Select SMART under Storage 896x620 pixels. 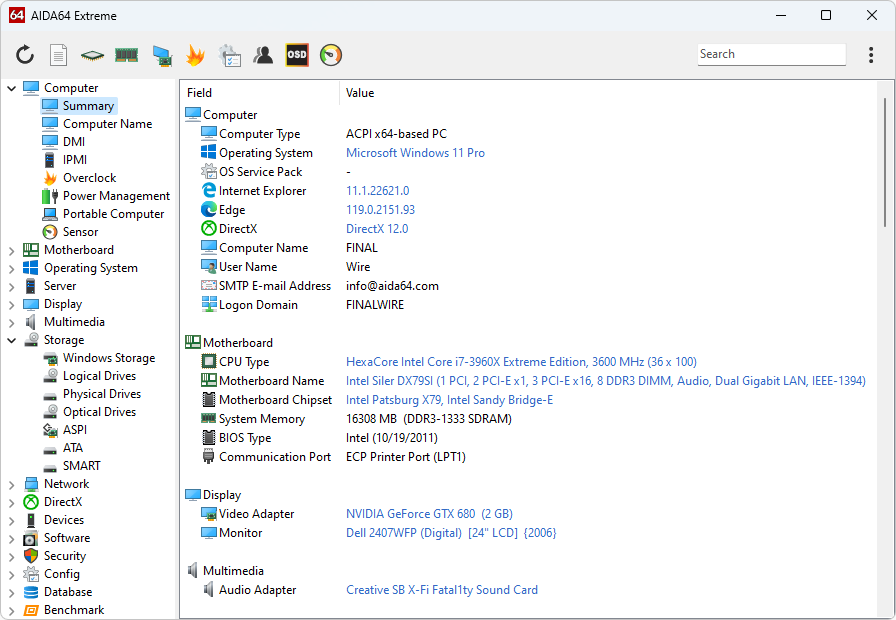[x=81, y=466]
